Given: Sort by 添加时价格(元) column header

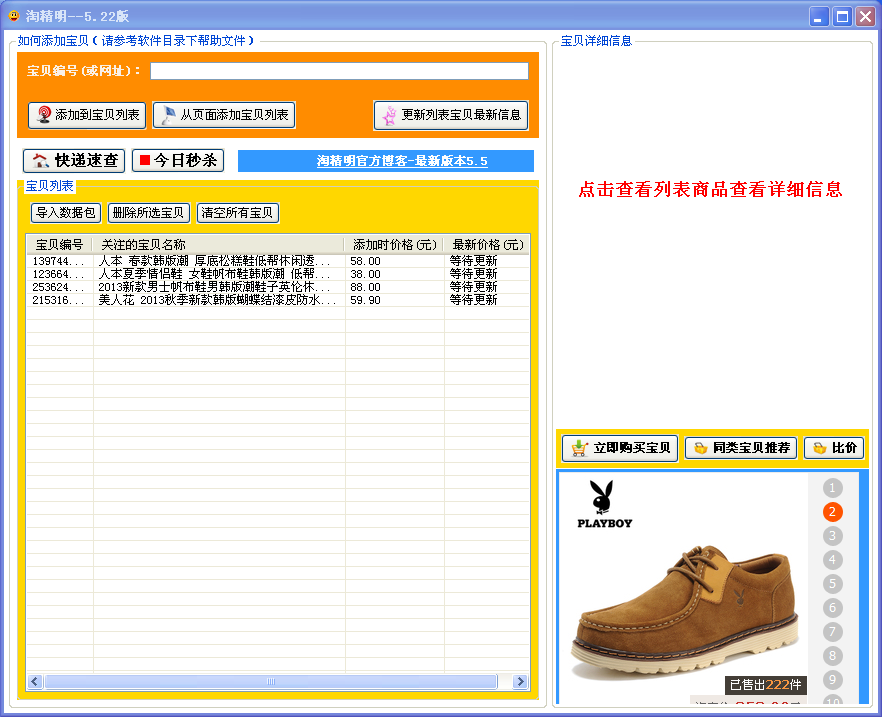Looking at the screenshot, I should [x=394, y=245].
